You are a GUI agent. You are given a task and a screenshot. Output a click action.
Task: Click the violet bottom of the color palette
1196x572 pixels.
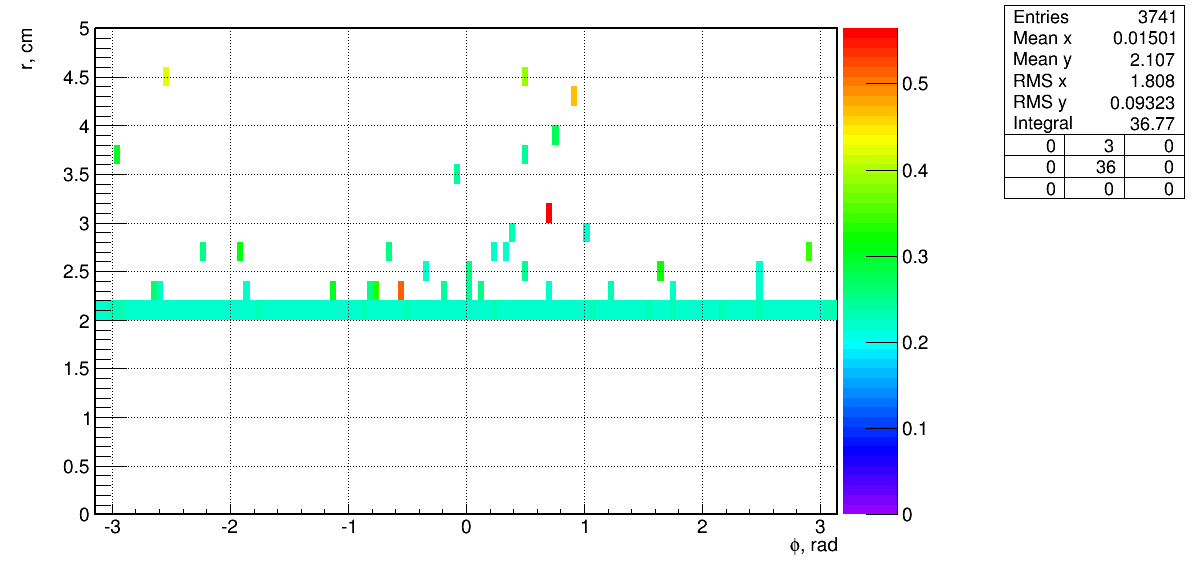870,509
